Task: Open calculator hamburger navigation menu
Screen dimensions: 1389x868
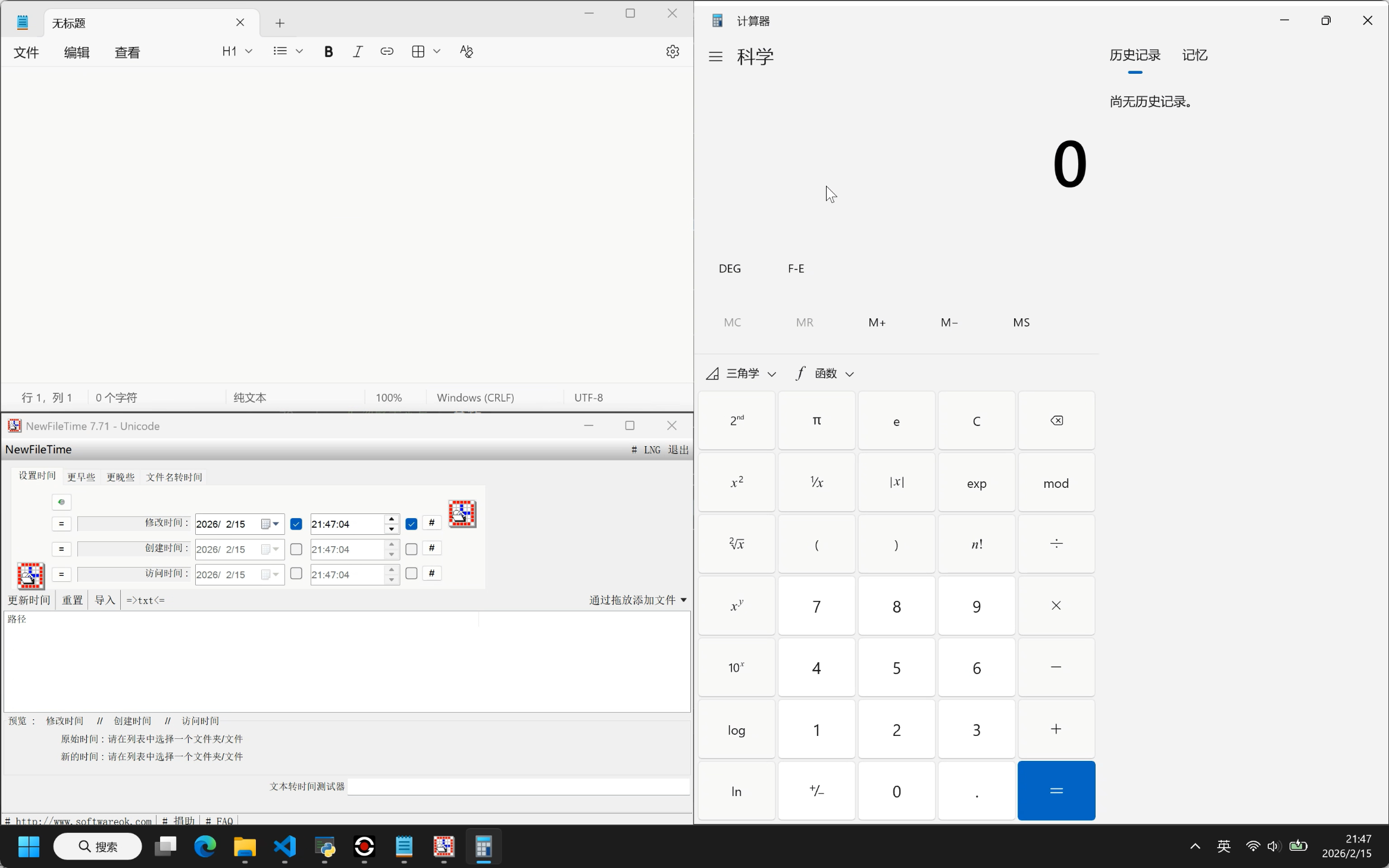Action: [x=715, y=57]
